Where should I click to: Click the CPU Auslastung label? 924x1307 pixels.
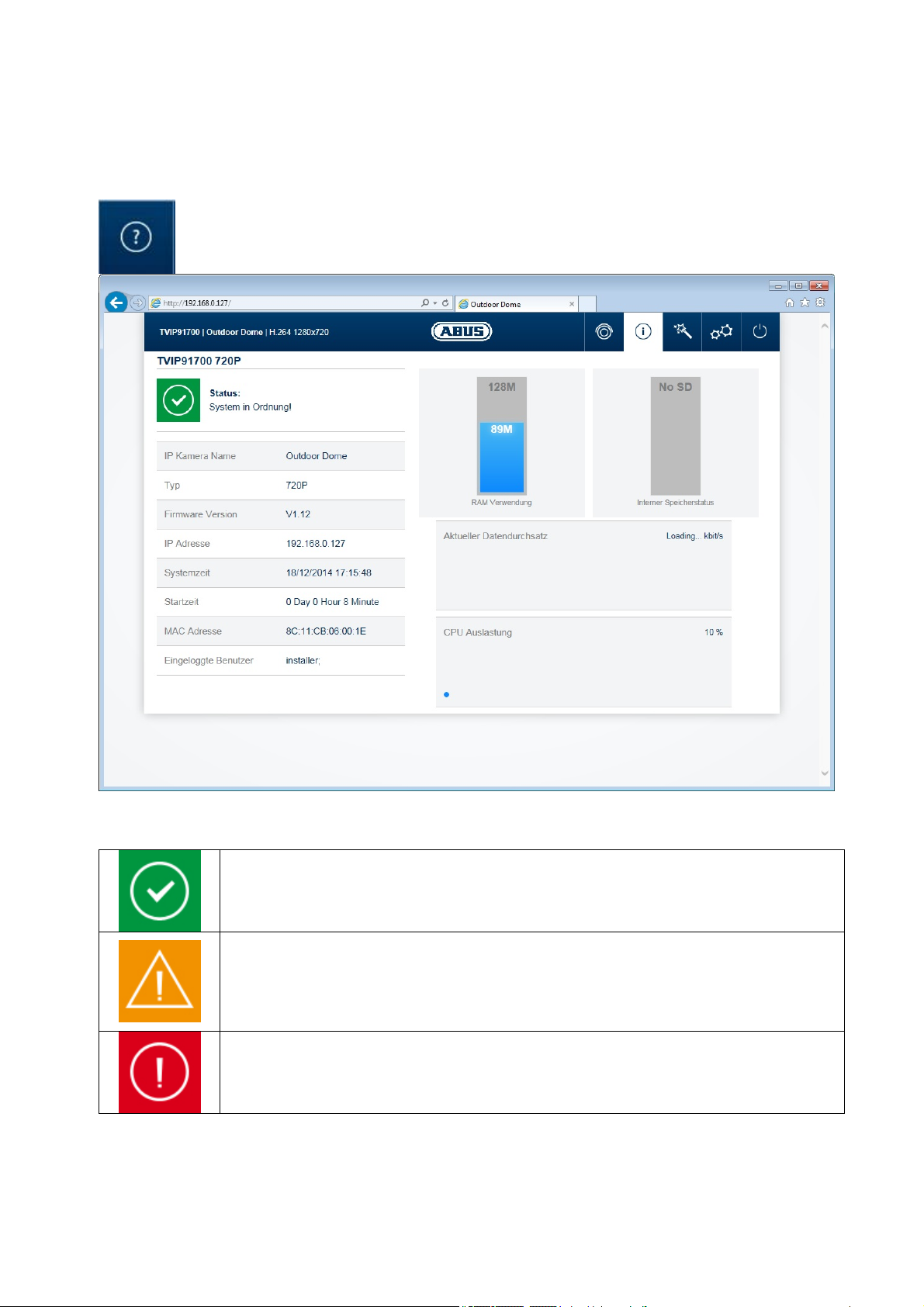(477, 633)
